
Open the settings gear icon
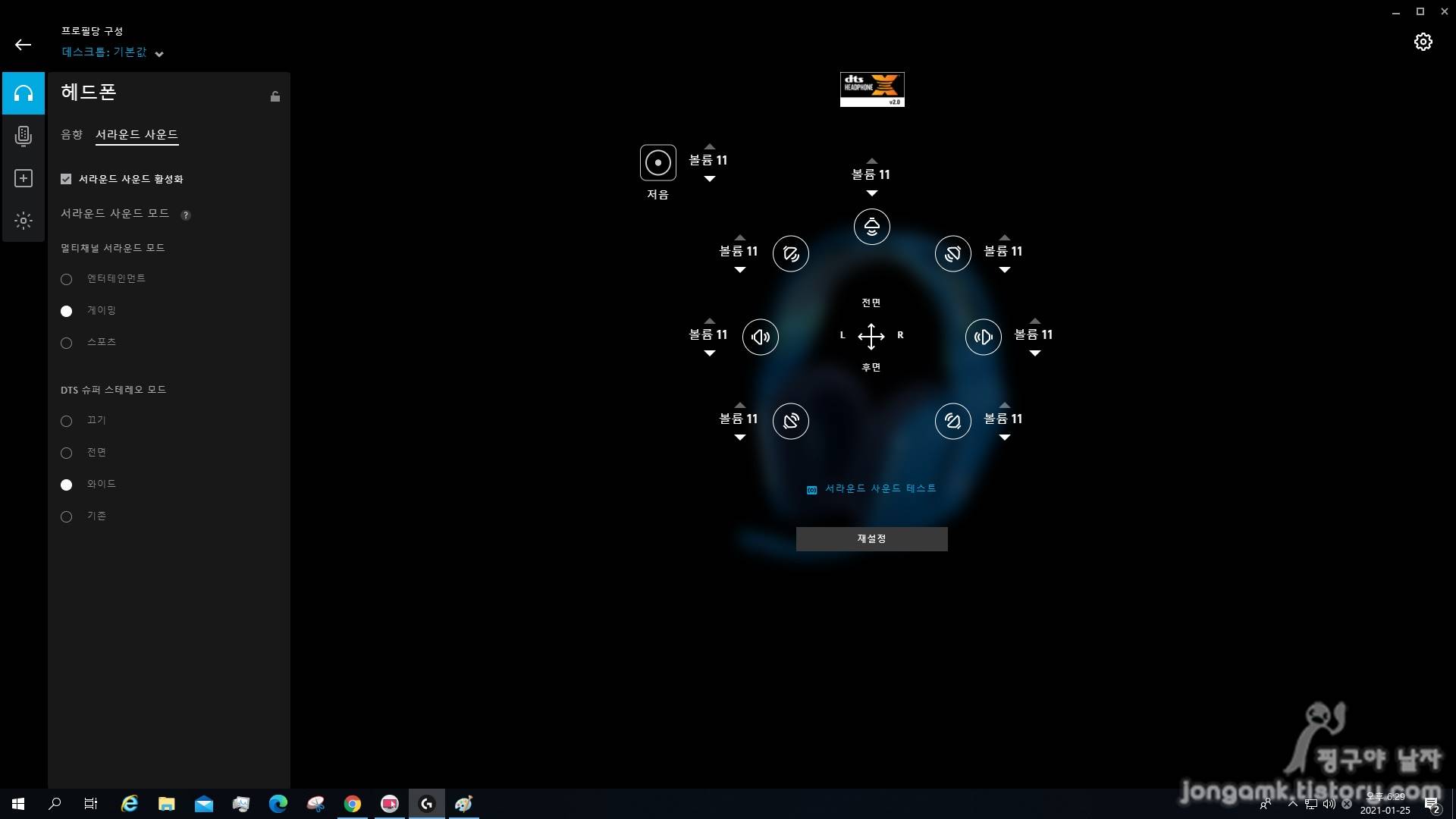tap(1423, 42)
